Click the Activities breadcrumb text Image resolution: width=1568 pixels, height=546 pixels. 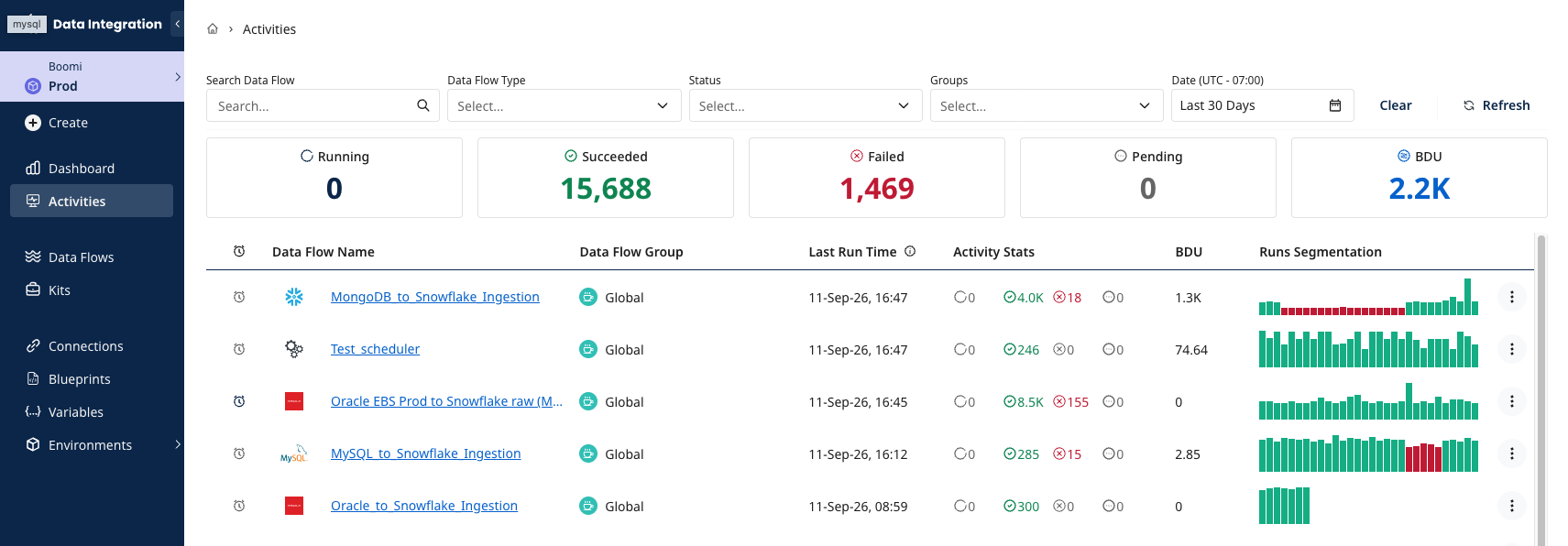pos(269,29)
